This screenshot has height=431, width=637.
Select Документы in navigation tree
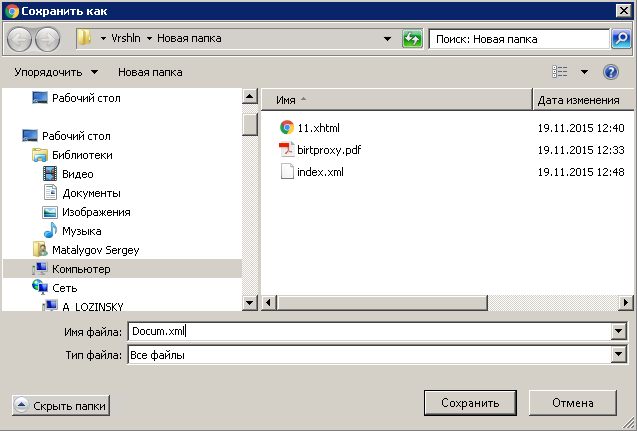tap(91, 193)
